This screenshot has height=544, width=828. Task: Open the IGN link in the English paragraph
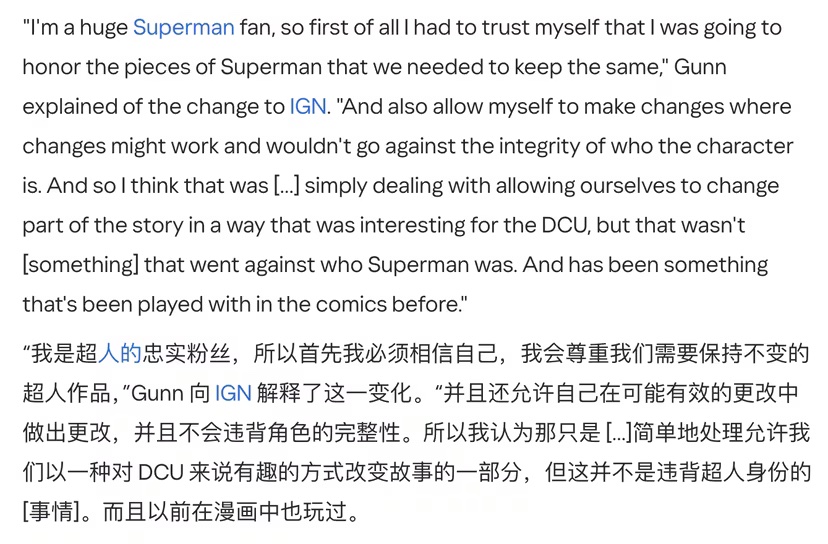tap(308, 107)
